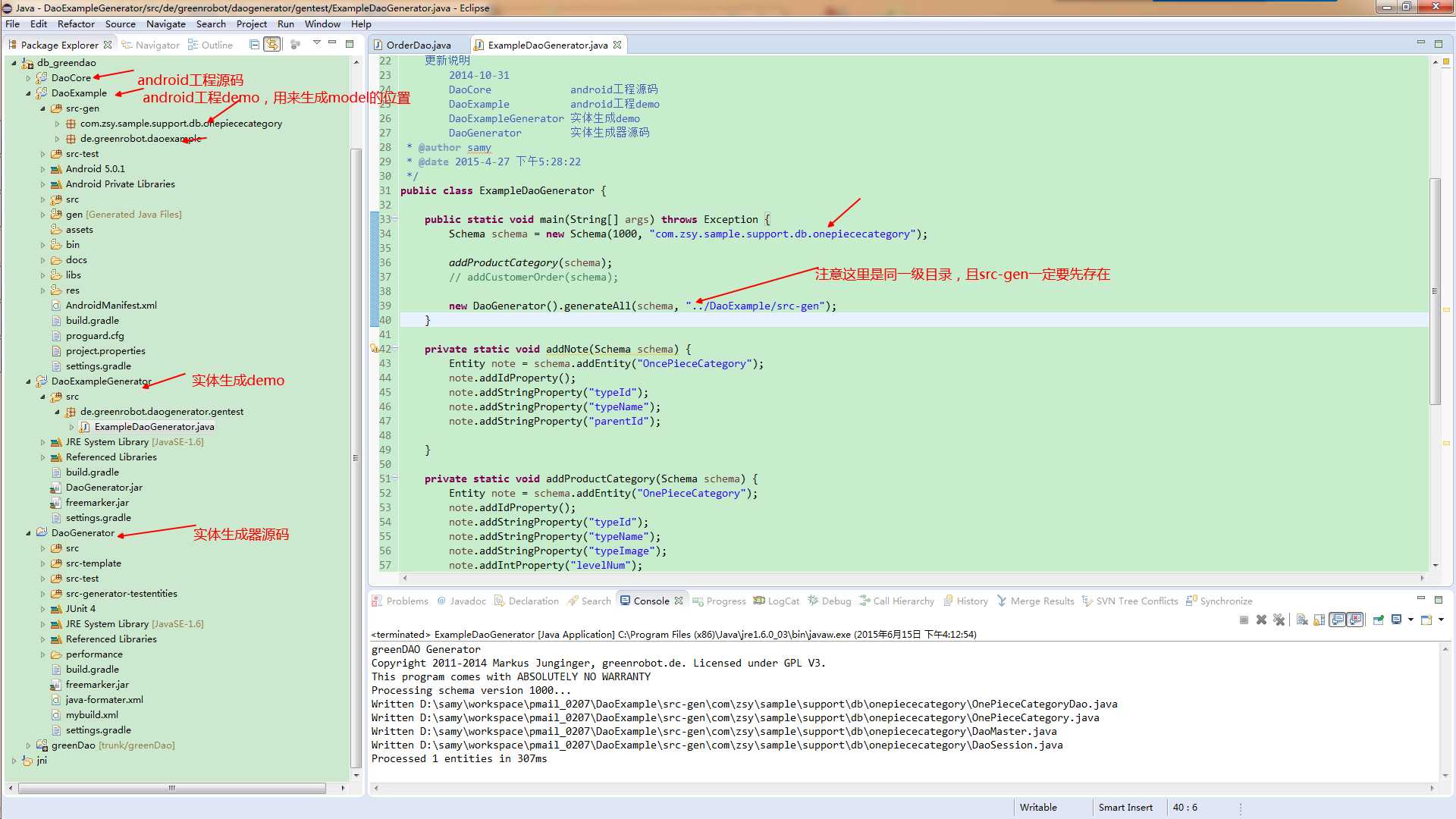Fold the main method at line 33
The width and height of the screenshot is (1456, 819).
click(x=394, y=219)
